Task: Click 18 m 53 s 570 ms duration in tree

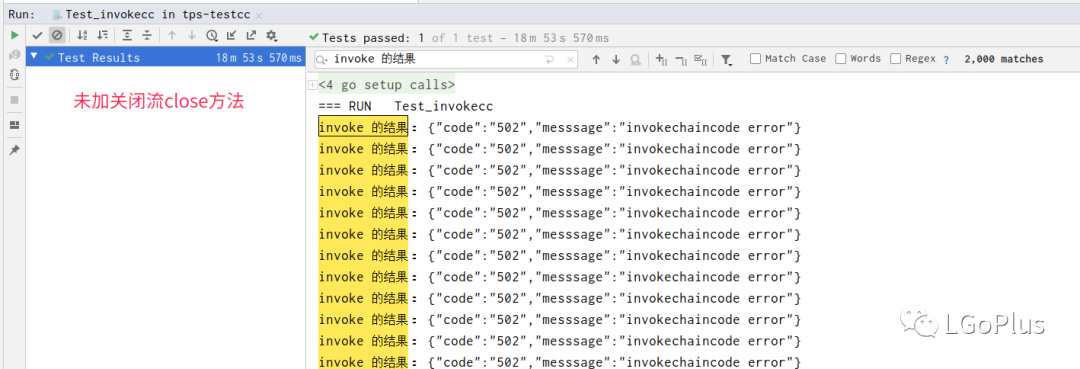Action: (258, 58)
